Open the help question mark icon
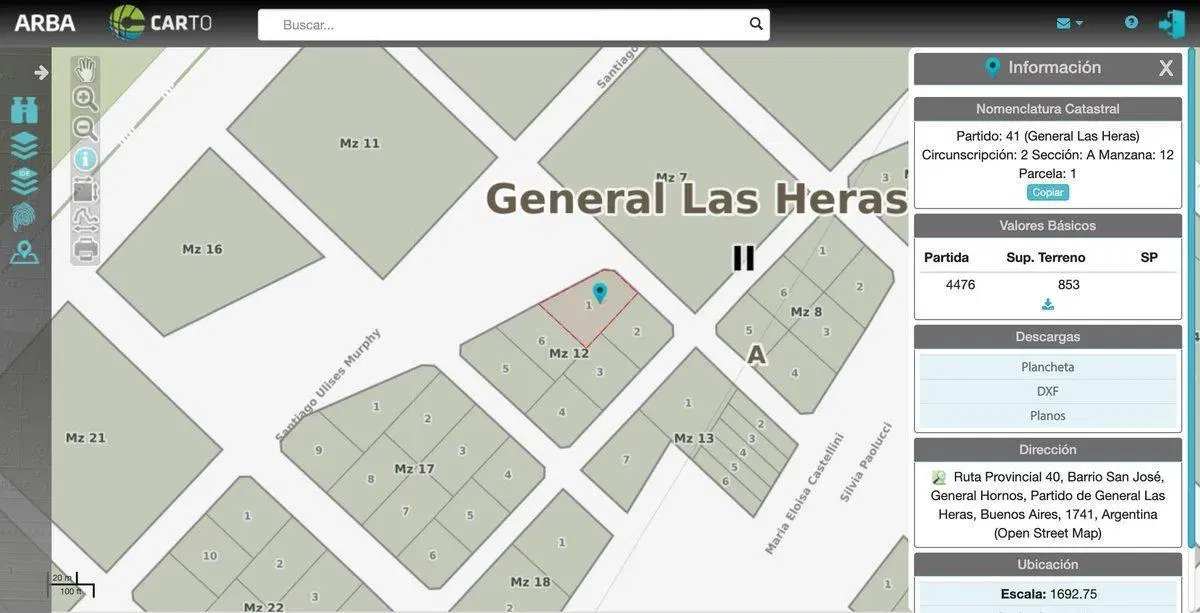Viewport: 1200px width, 613px height. tap(1131, 22)
